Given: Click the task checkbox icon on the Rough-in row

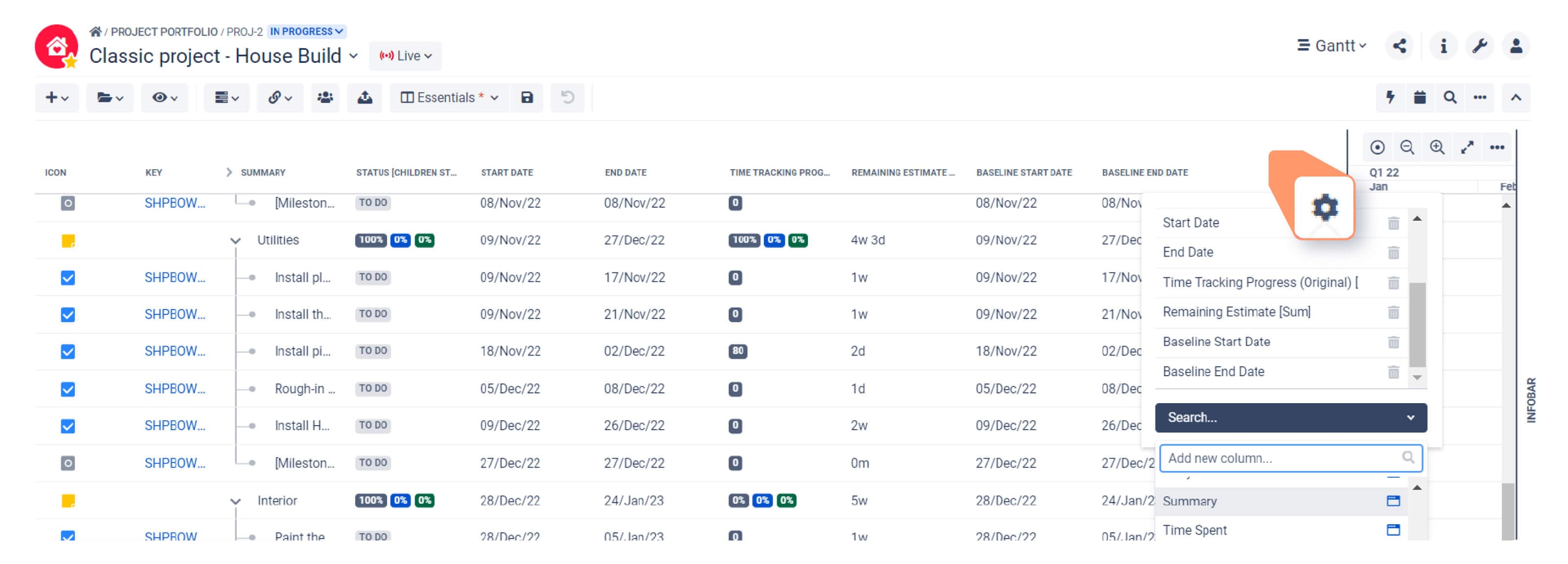Looking at the screenshot, I should [x=68, y=389].
